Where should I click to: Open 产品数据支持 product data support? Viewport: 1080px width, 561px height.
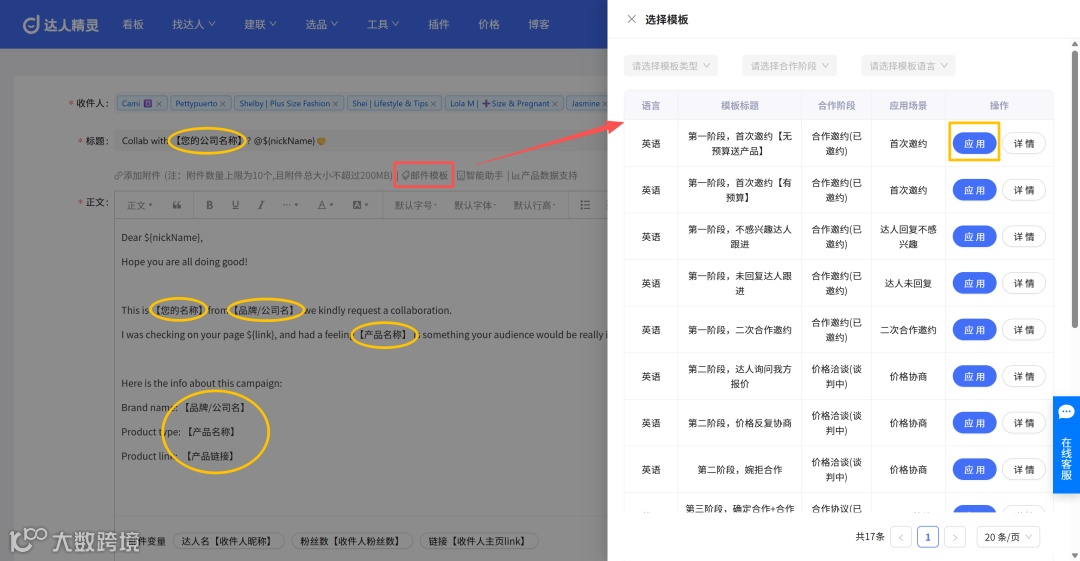(x=545, y=175)
